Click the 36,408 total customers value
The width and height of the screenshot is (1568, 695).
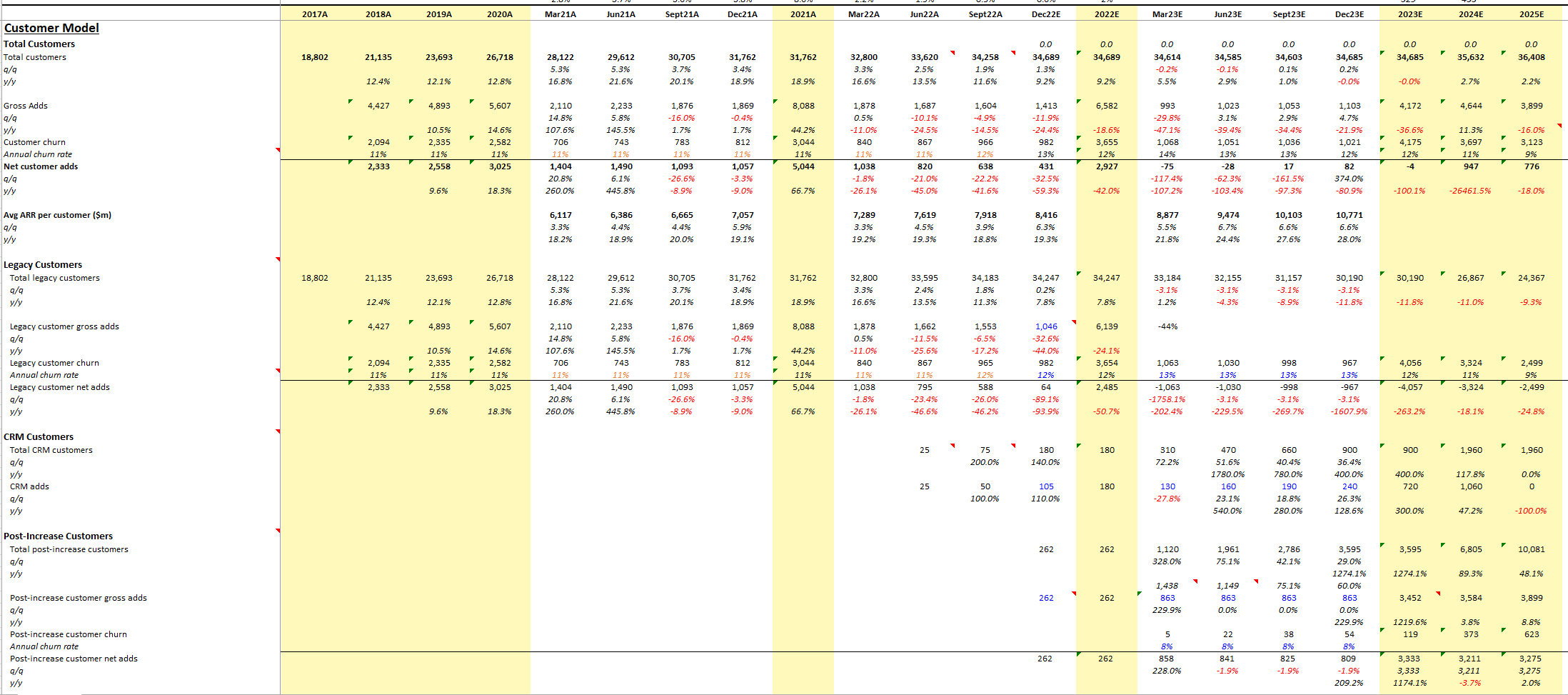(1532, 57)
